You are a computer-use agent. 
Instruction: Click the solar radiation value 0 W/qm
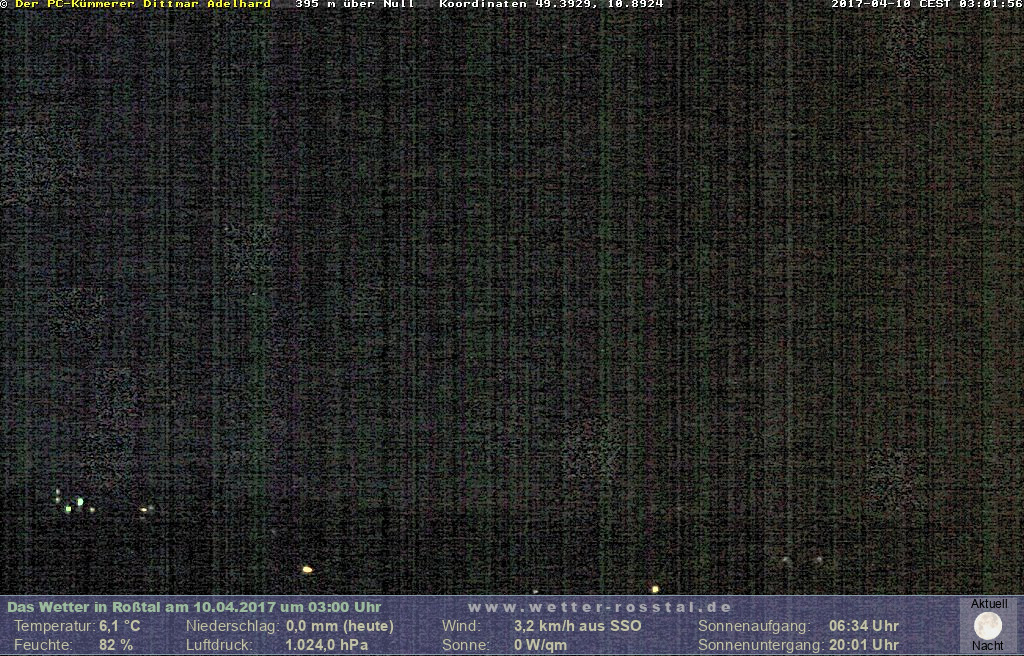(x=540, y=645)
